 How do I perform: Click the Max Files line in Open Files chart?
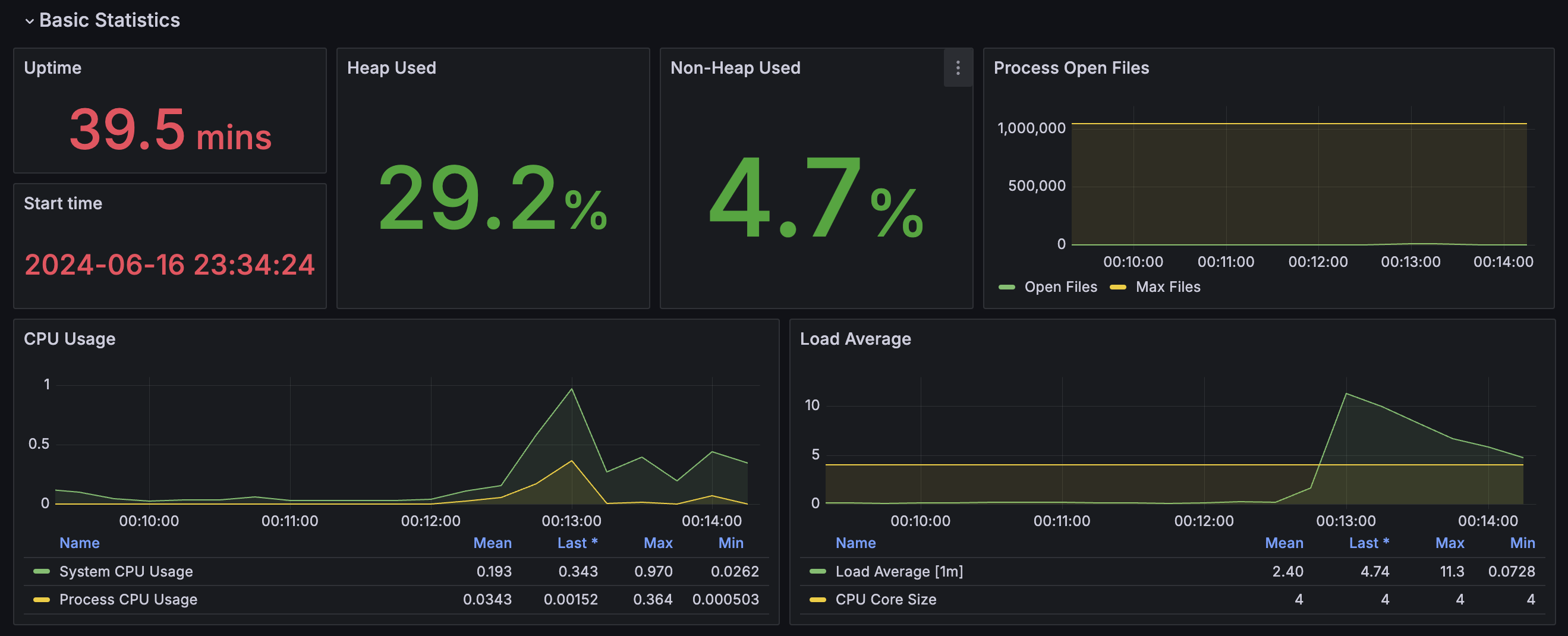(1299, 124)
